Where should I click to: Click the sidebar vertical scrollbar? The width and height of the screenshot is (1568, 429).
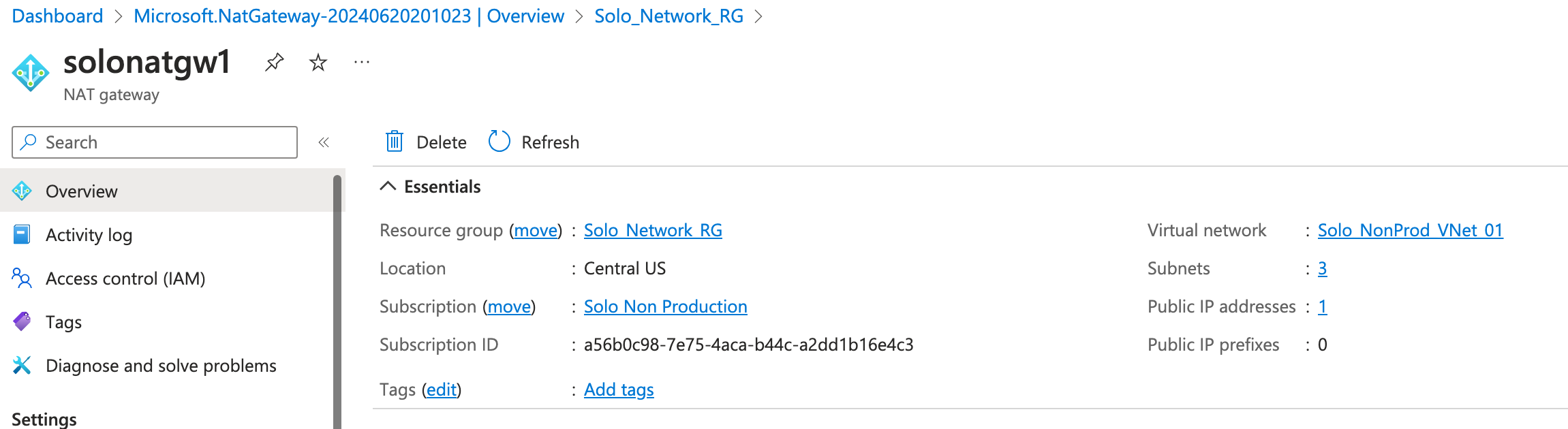coord(337,302)
